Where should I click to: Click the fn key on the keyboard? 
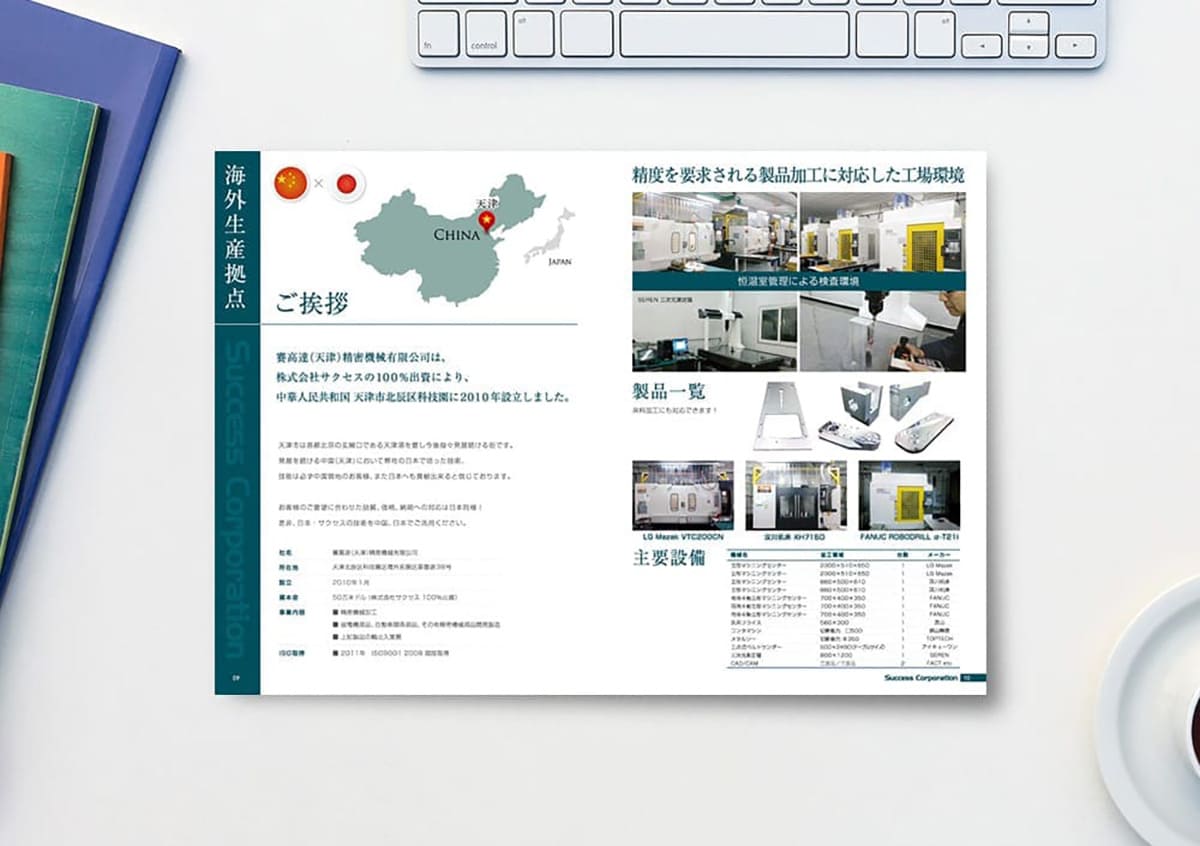[x=440, y=33]
